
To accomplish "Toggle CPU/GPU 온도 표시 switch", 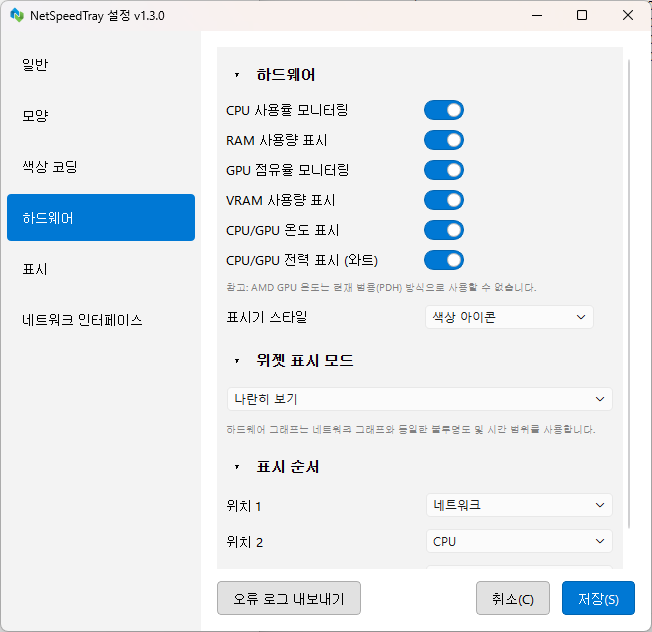I will tap(444, 230).
